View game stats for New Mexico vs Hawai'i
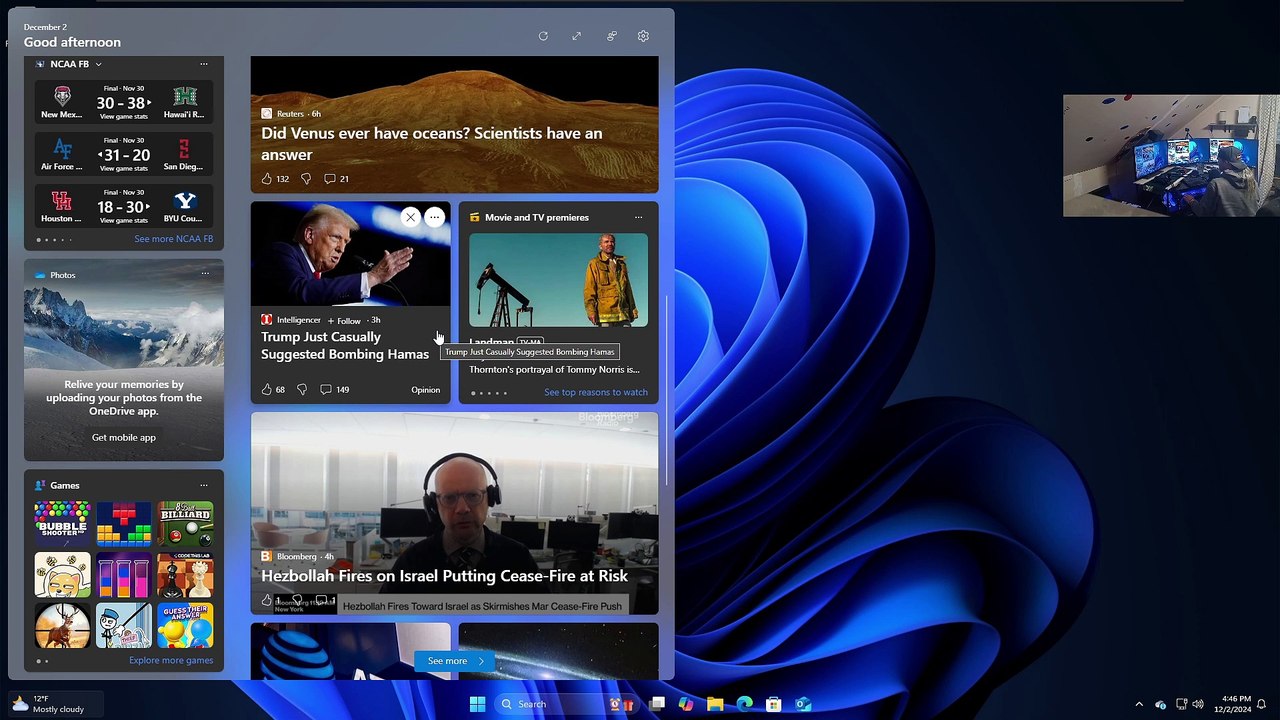Image resolution: width=1280 pixels, height=720 pixels. pyautogui.click(x=124, y=116)
